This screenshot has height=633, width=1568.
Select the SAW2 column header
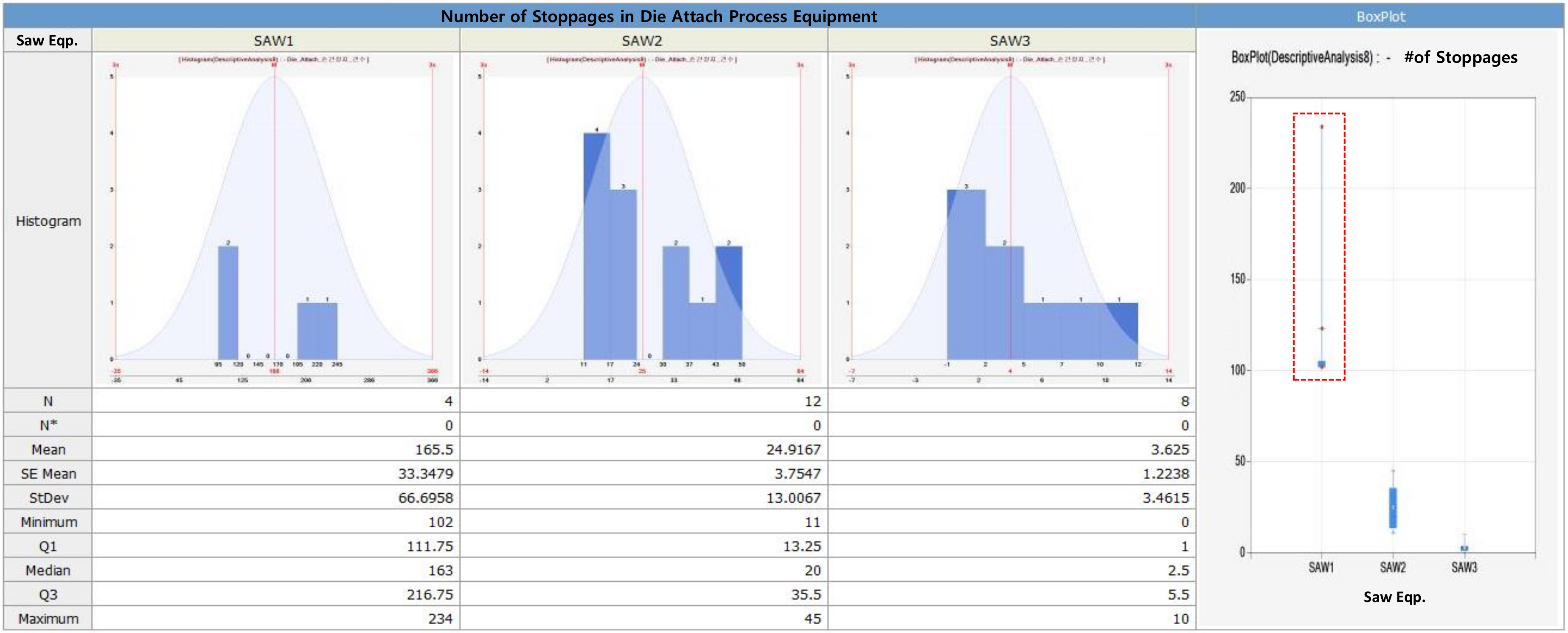click(x=641, y=41)
